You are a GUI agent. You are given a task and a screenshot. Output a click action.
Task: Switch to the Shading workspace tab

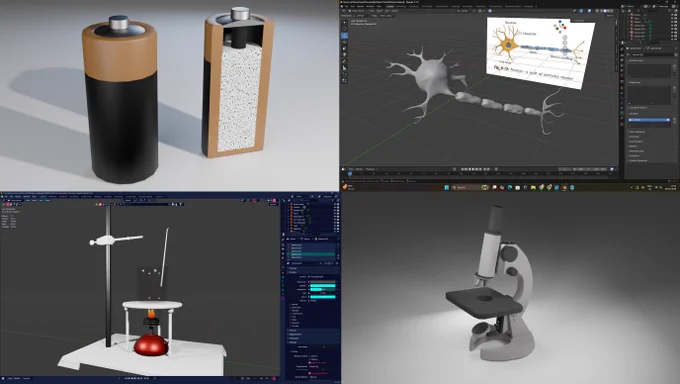point(455,7)
